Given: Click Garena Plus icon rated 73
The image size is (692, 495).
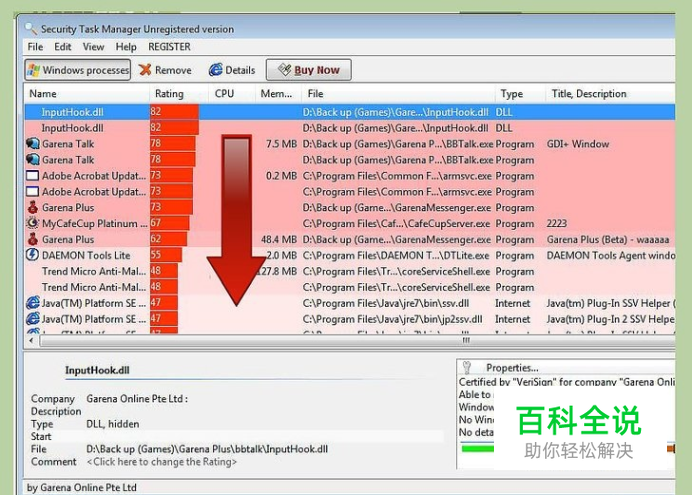Looking at the screenshot, I should pyautogui.click(x=33, y=207).
